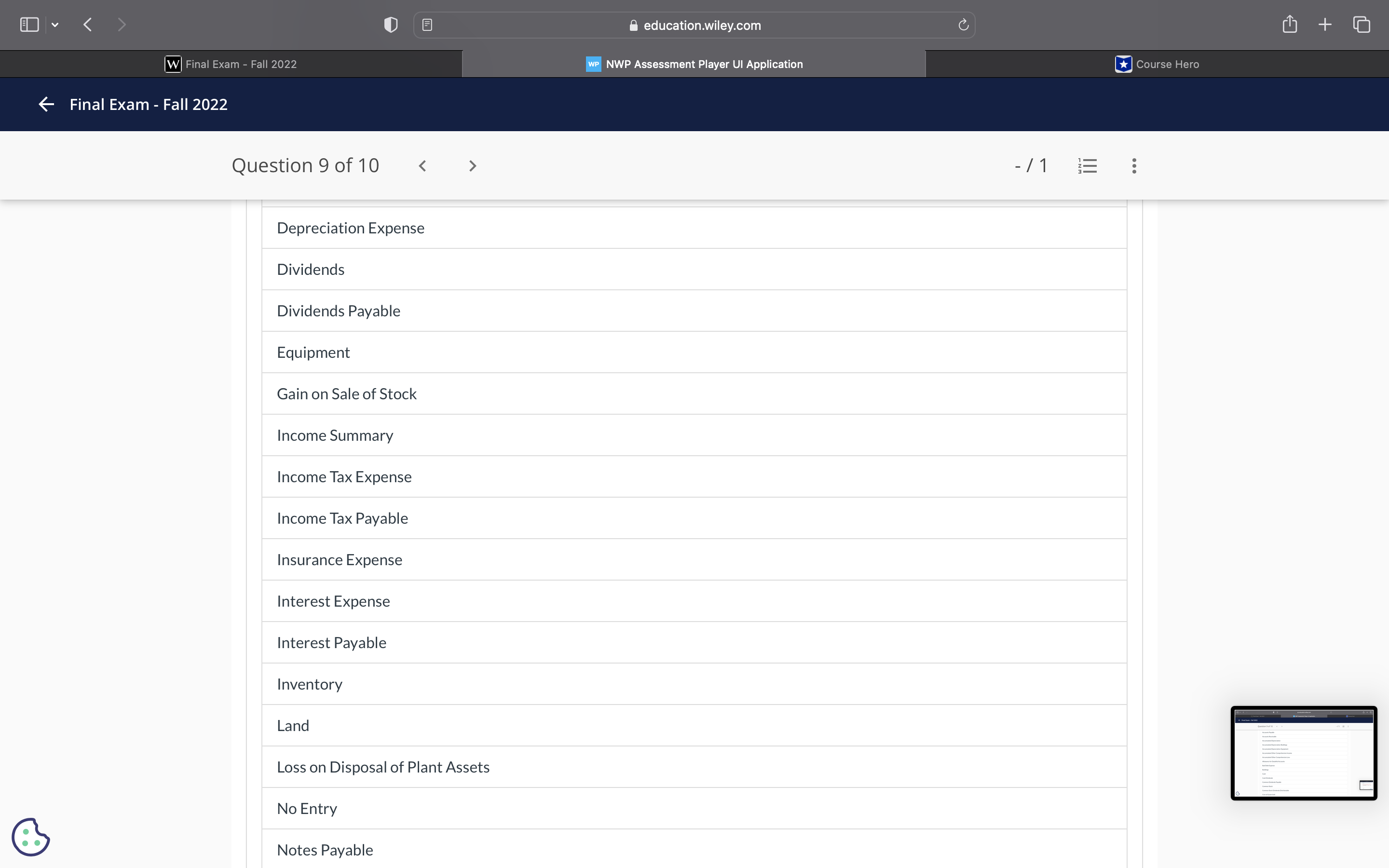Open the three-dot options menu
The height and width of the screenshot is (868, 1389).
point(1133,165)
